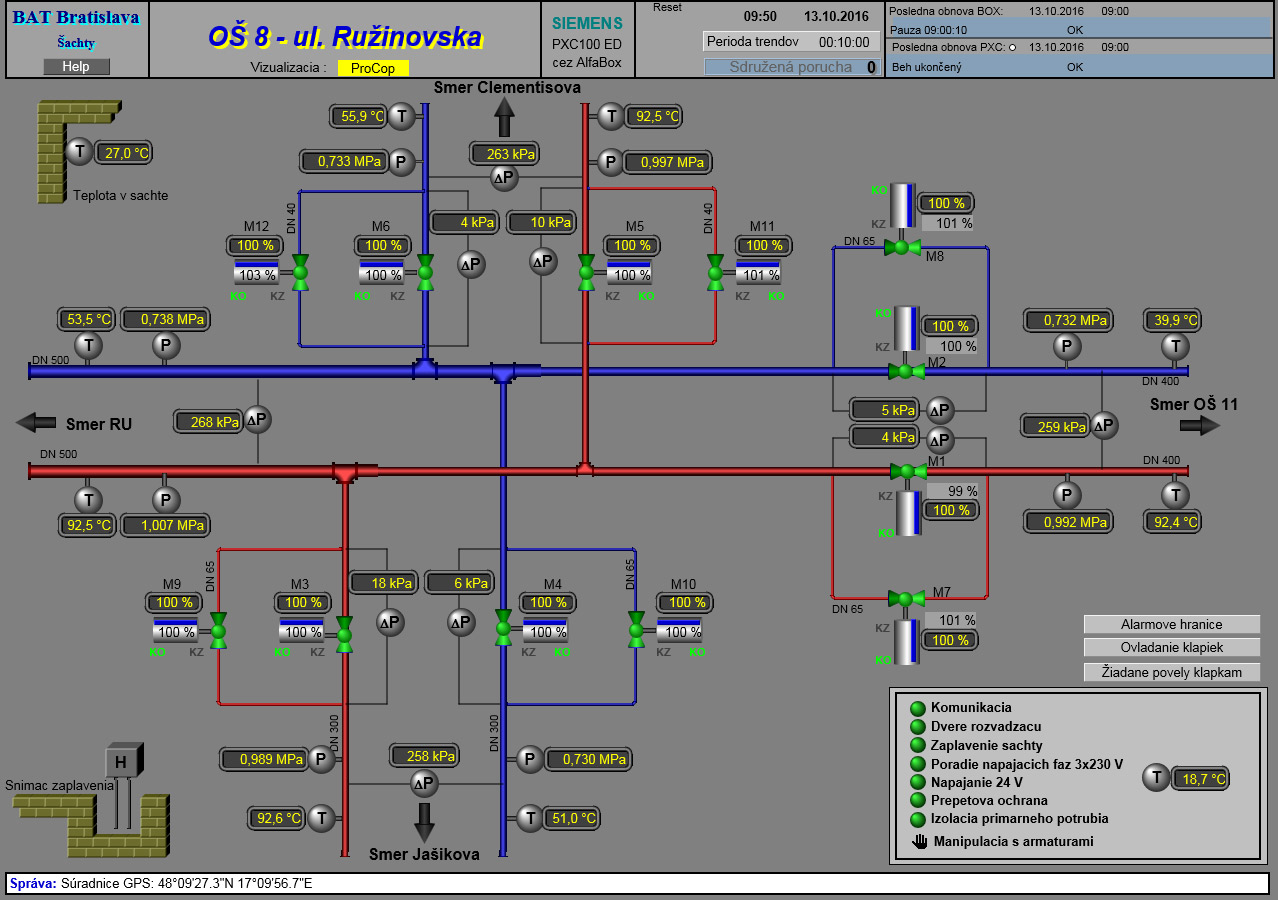Open the Help button
This screenshot has height=900, width=1278.
pos(76,67)
